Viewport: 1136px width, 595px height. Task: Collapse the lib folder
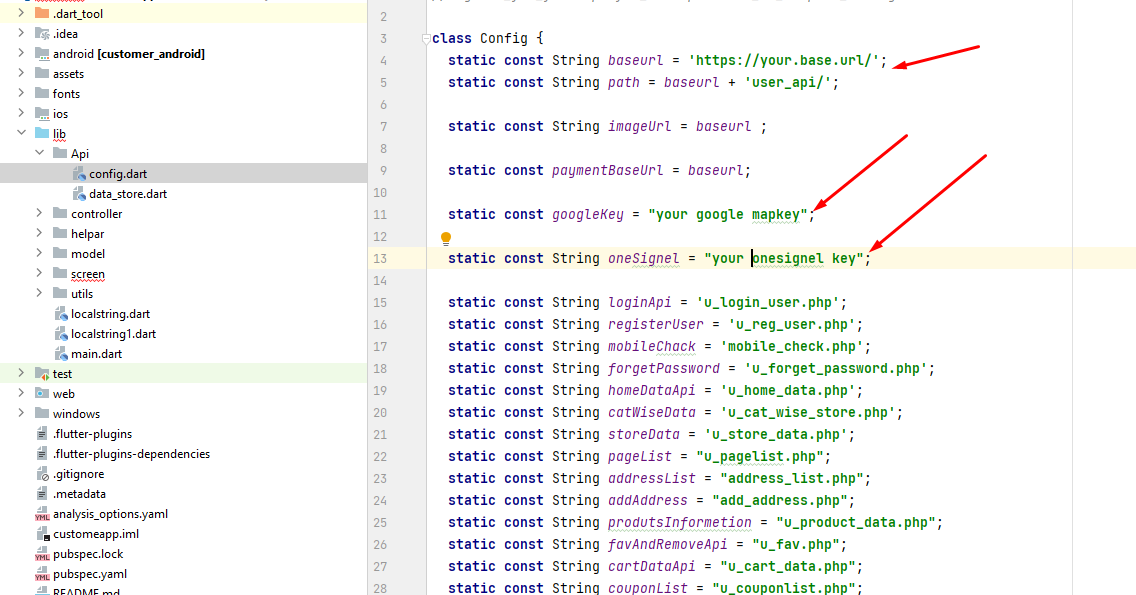coord(21,134)
